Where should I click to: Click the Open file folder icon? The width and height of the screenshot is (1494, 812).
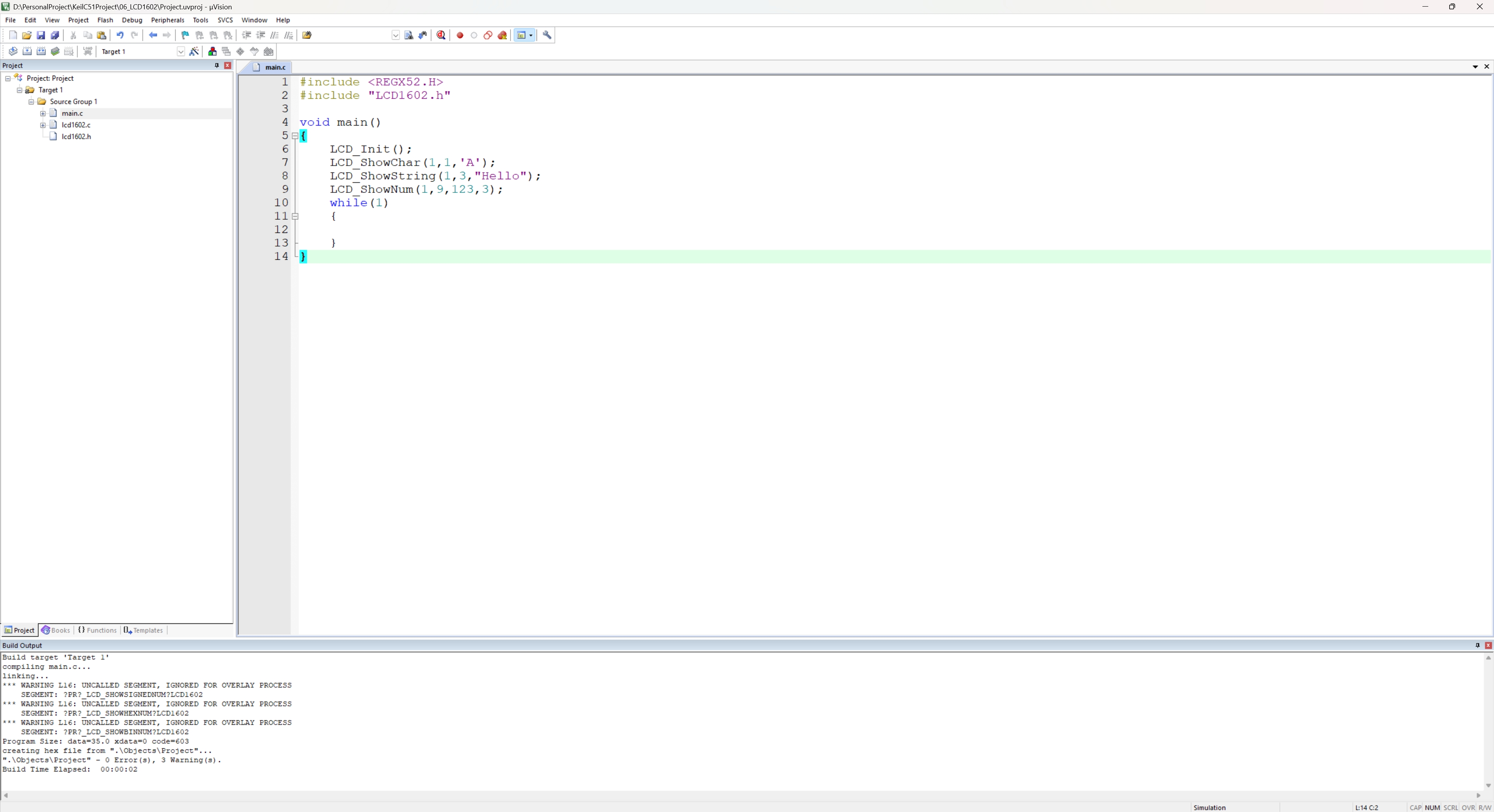coord(27,35)
